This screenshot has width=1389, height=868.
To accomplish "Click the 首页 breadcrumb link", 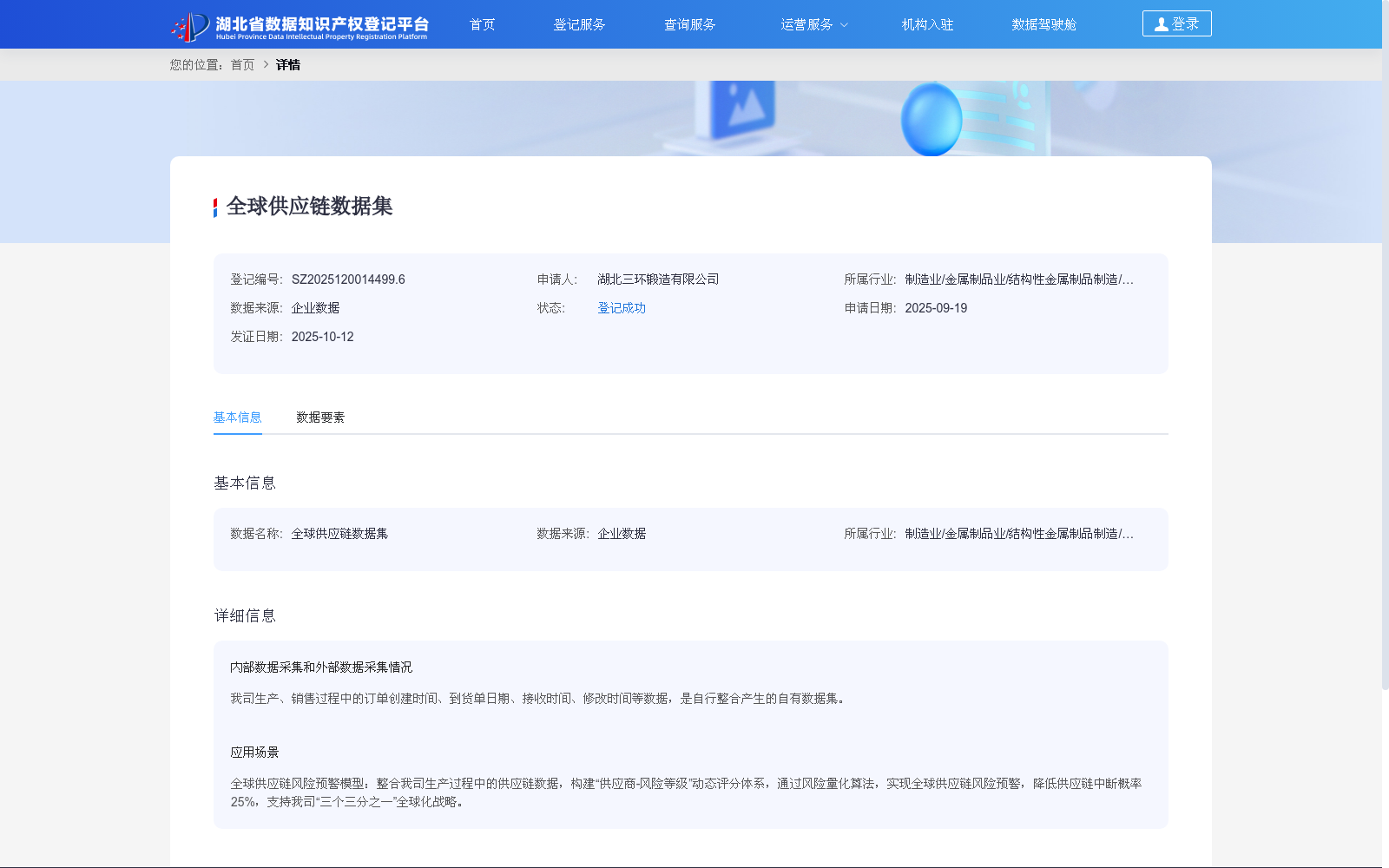I will point(242,65).
